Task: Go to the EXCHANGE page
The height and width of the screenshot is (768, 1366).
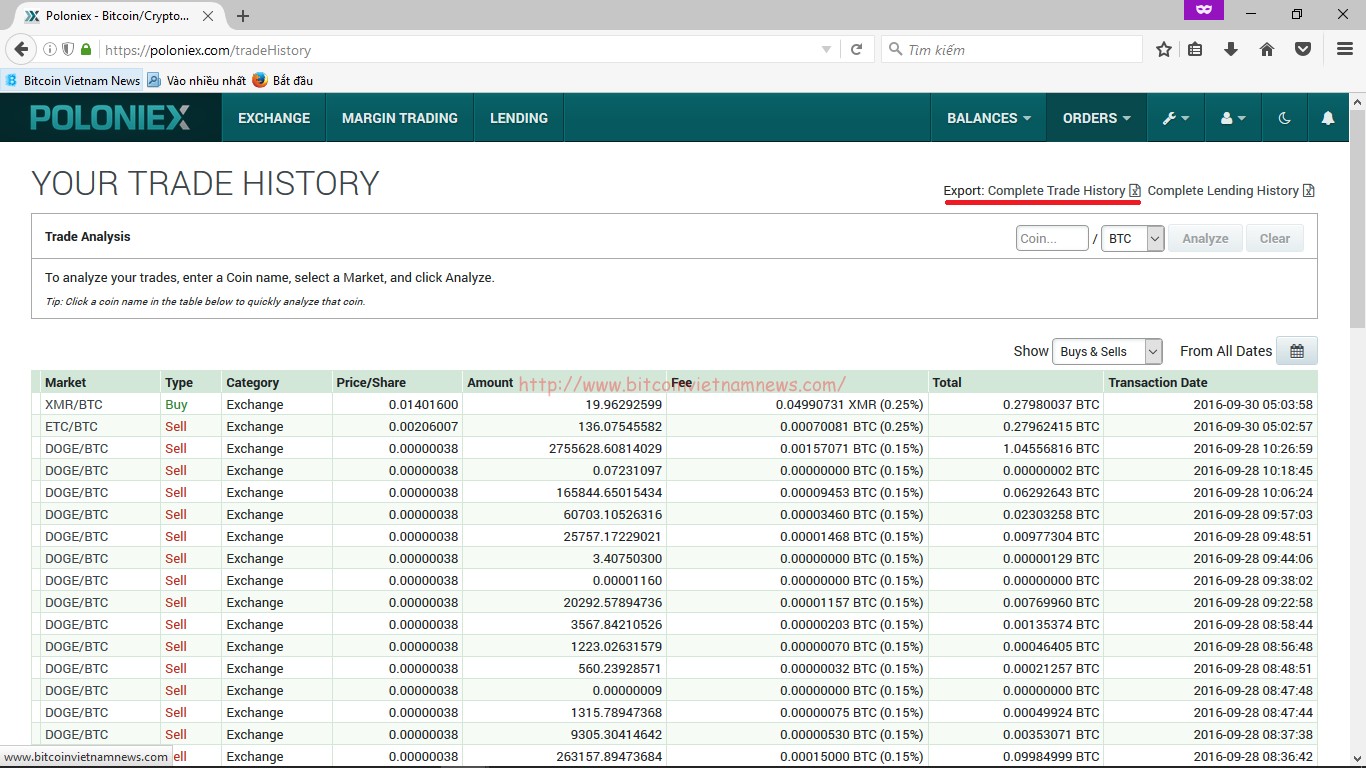Action: coord(274,118)
